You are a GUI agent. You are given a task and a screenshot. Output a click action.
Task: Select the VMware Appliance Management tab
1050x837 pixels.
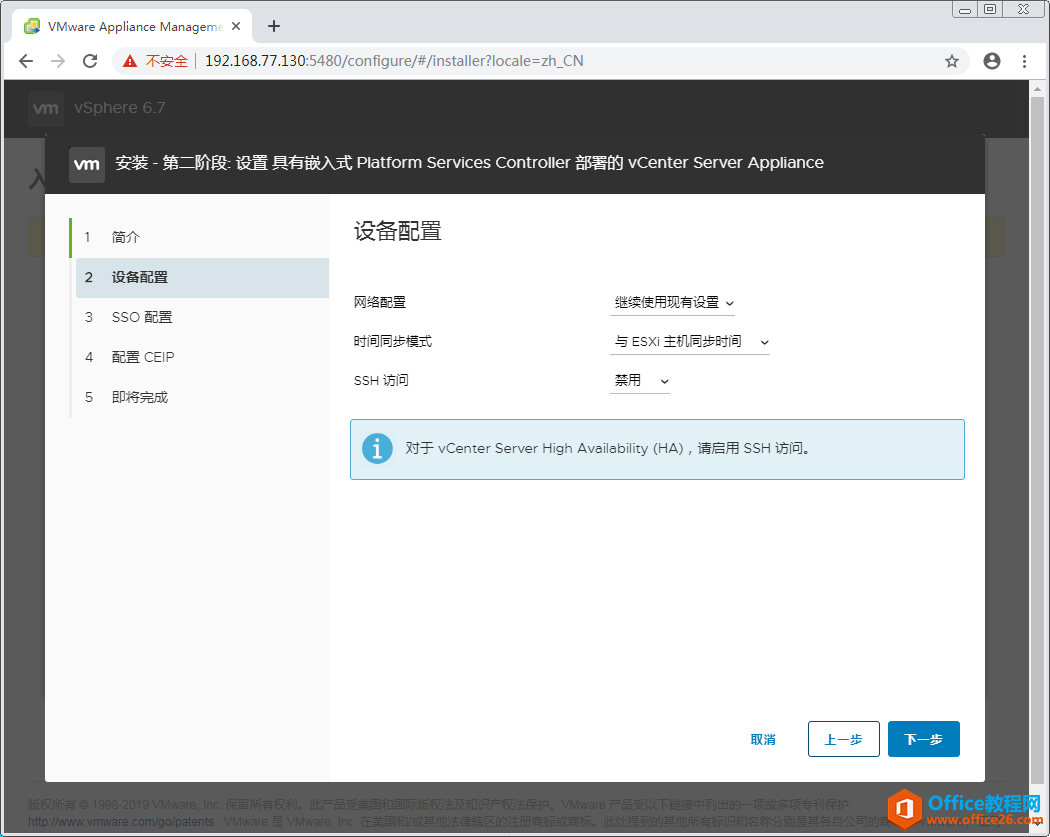click(x=132, y=26)
